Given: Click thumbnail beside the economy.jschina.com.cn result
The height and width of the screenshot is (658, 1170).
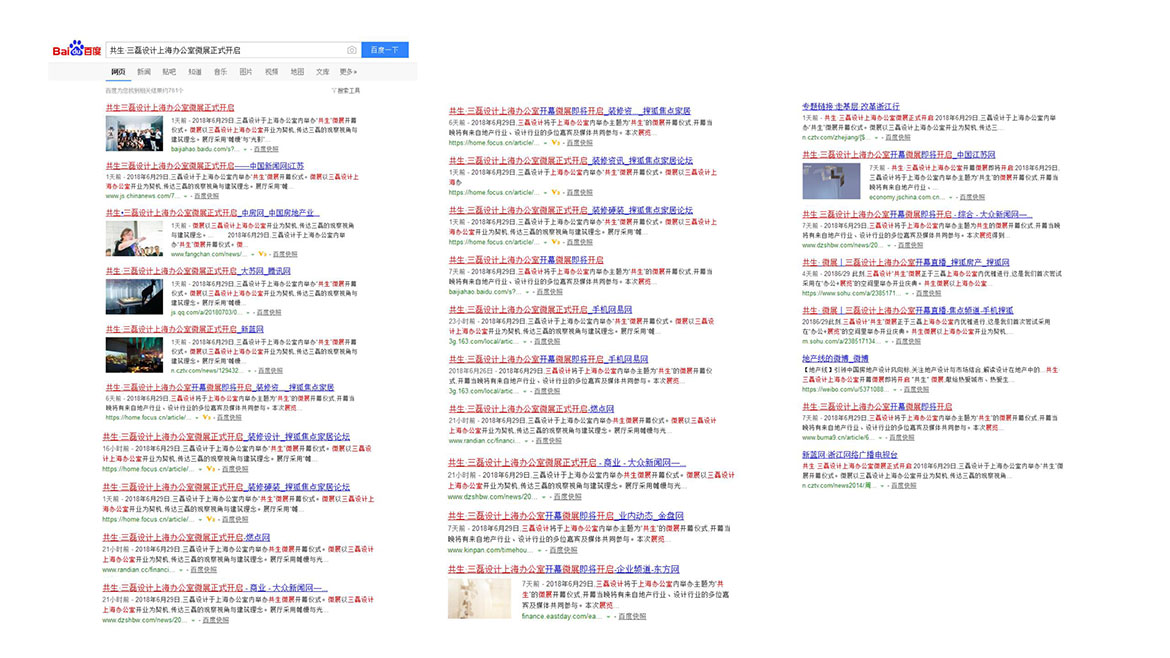Looking at the screenshot, I should point(831,181).
